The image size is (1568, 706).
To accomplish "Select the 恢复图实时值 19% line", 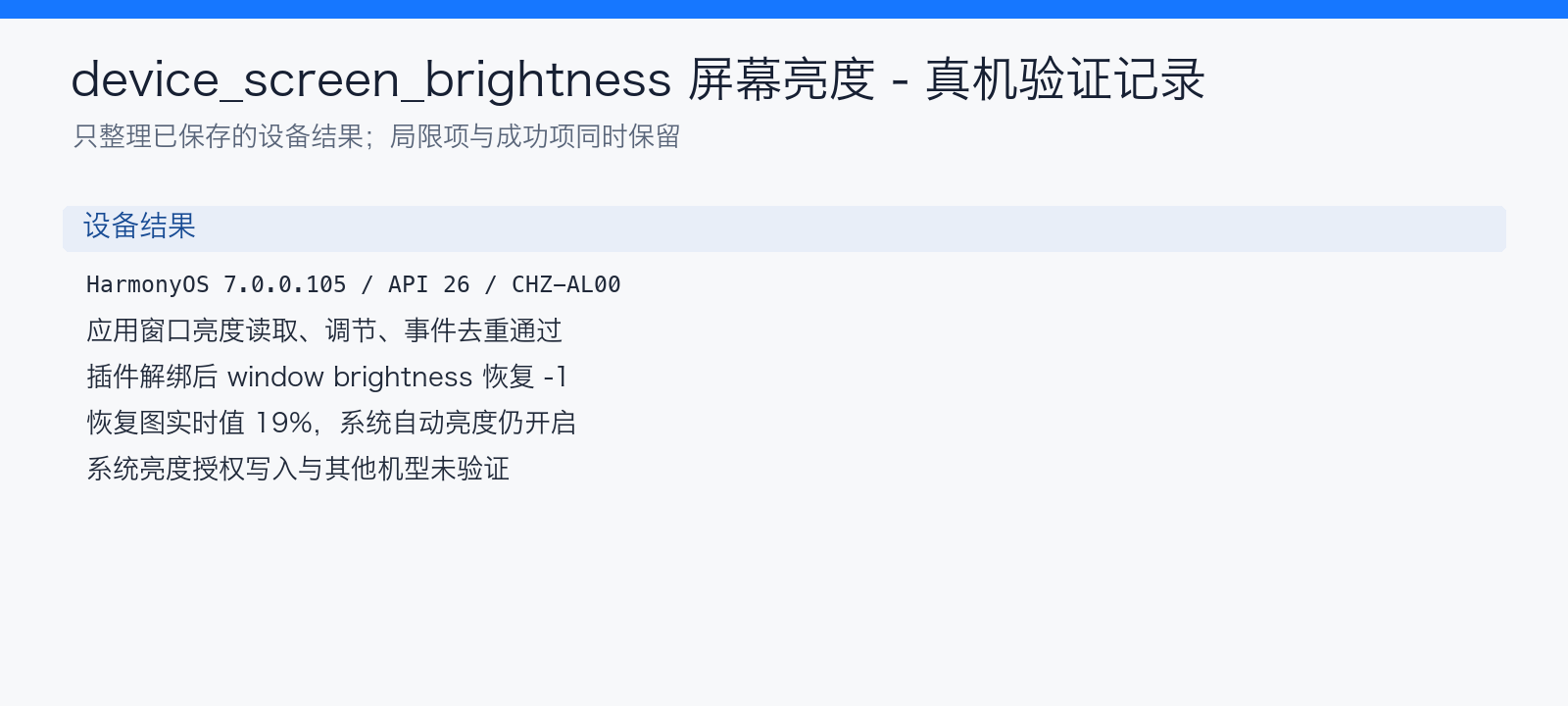I will (x=331, y=423).
